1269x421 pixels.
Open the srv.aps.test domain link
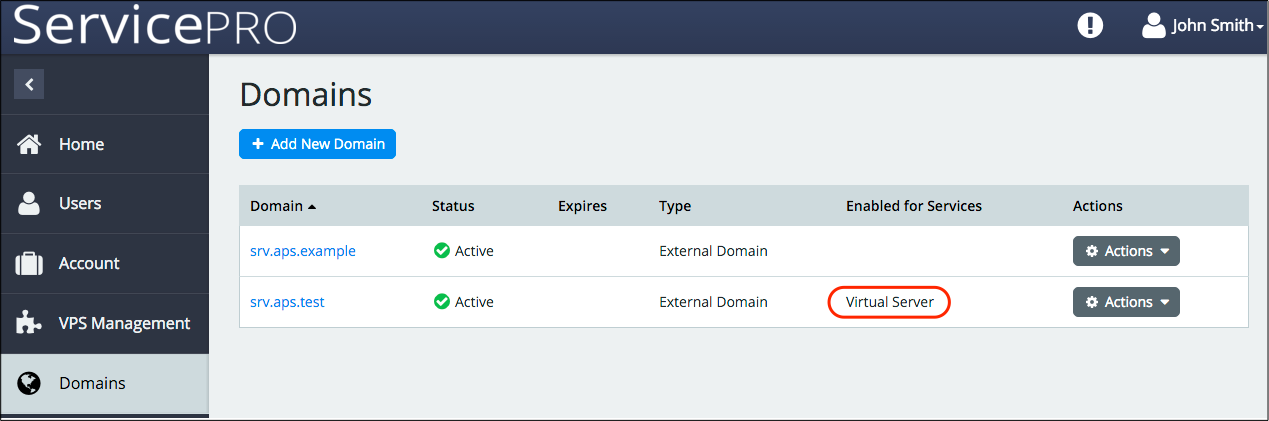tap(287, 302)
